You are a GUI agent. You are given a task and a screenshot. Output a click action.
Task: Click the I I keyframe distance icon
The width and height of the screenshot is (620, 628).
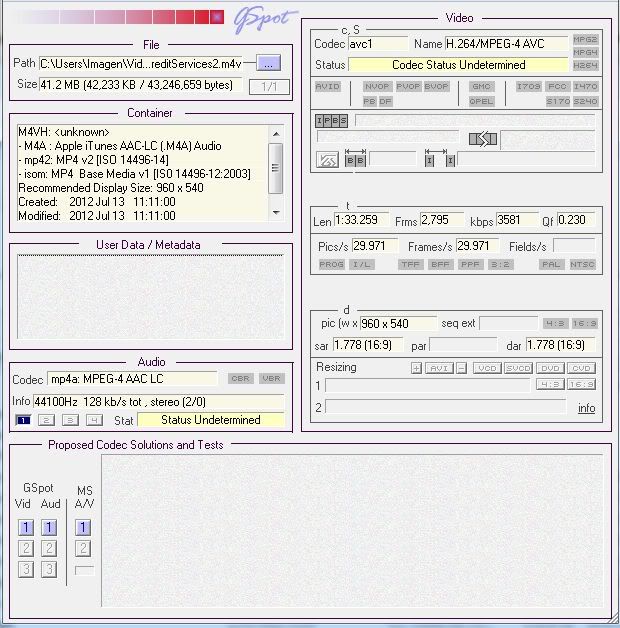pos(440,158)
